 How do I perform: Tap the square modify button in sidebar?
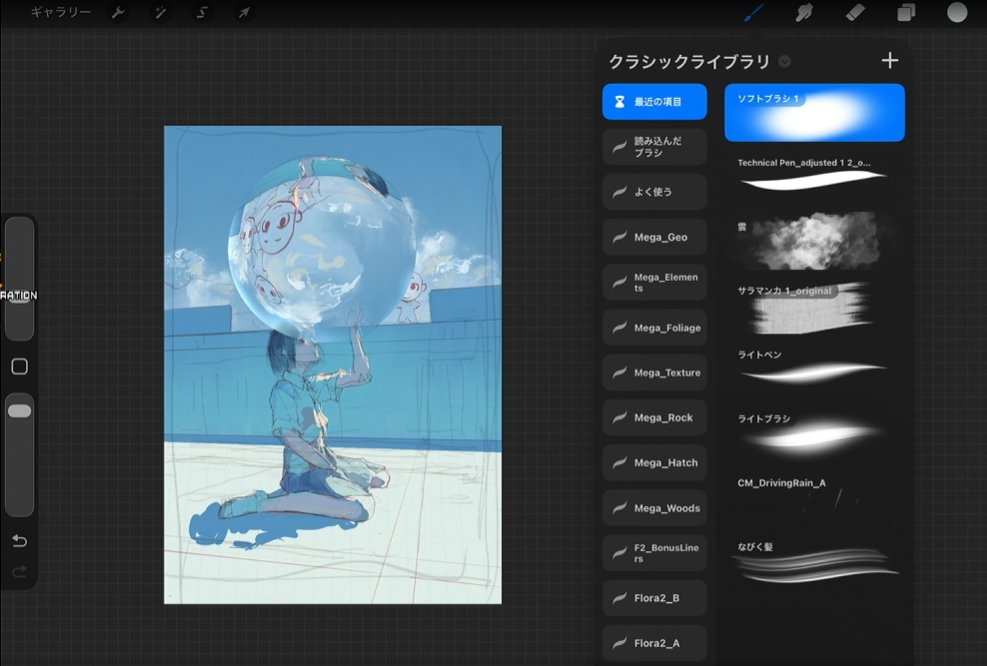click(20, 366)
